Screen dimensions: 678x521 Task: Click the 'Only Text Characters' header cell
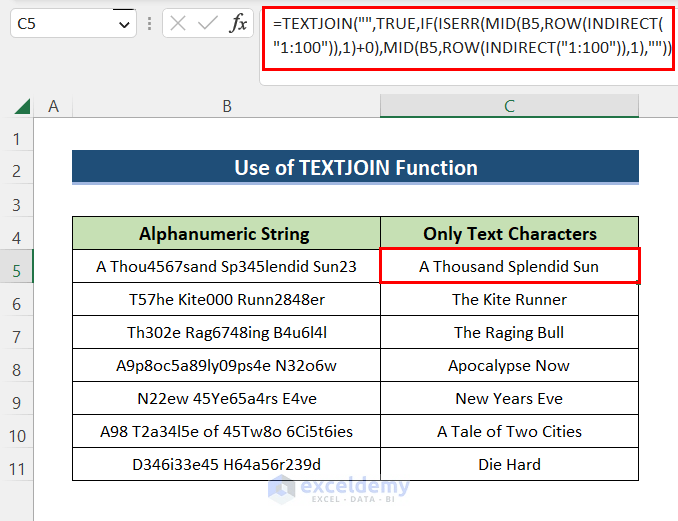coord(509,233)
